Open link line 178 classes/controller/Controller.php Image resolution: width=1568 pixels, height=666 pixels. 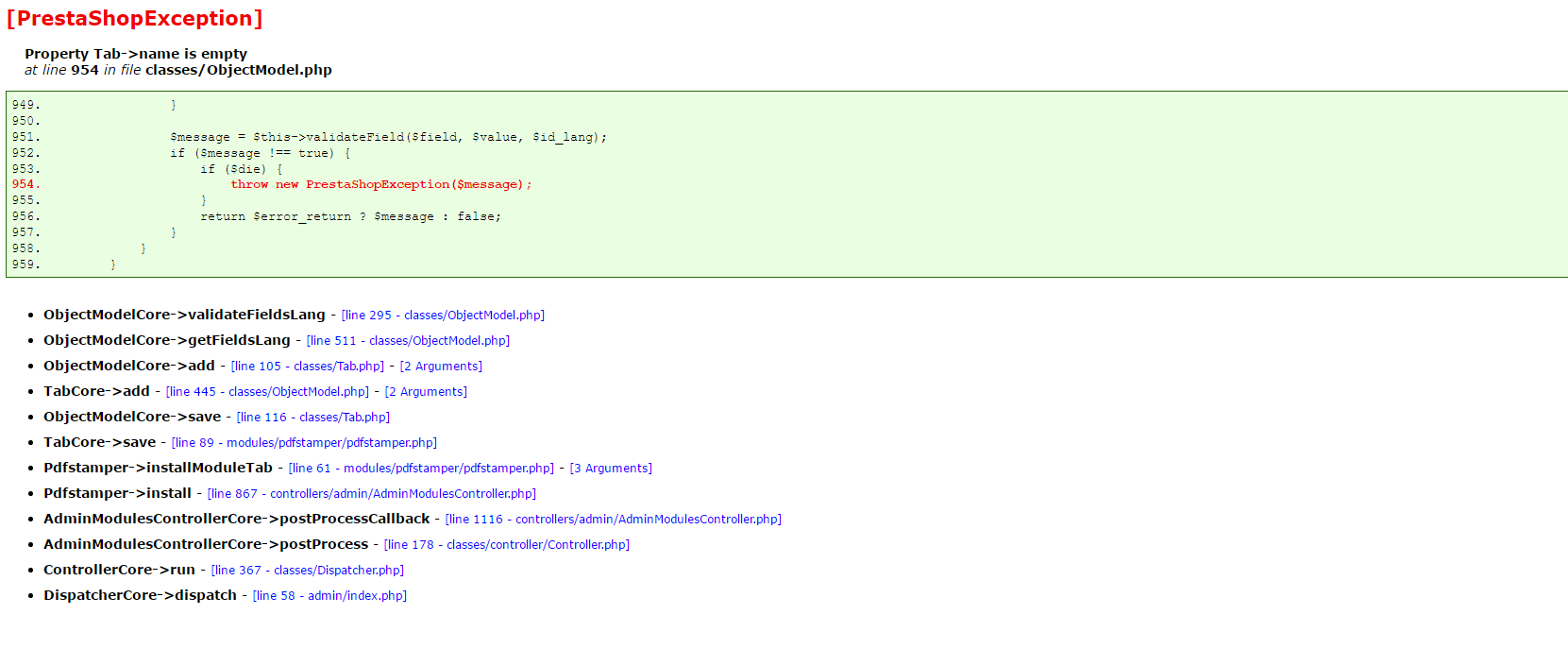pos(506,545)
